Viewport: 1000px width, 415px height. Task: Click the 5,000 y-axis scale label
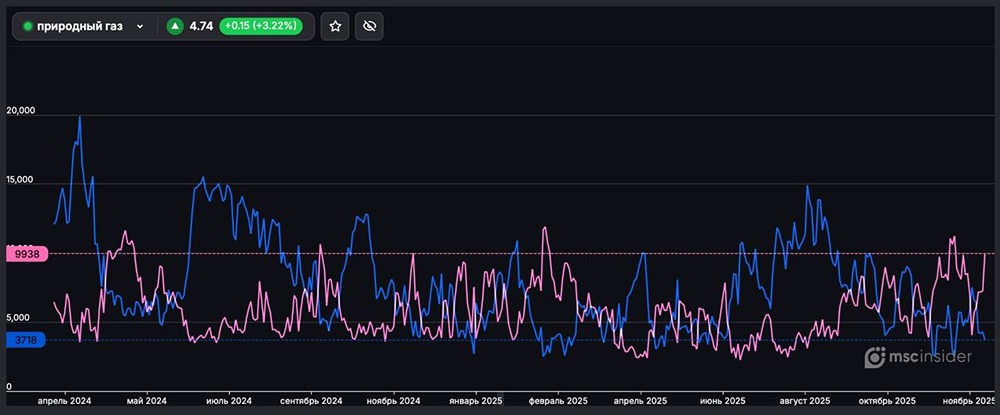19,318
